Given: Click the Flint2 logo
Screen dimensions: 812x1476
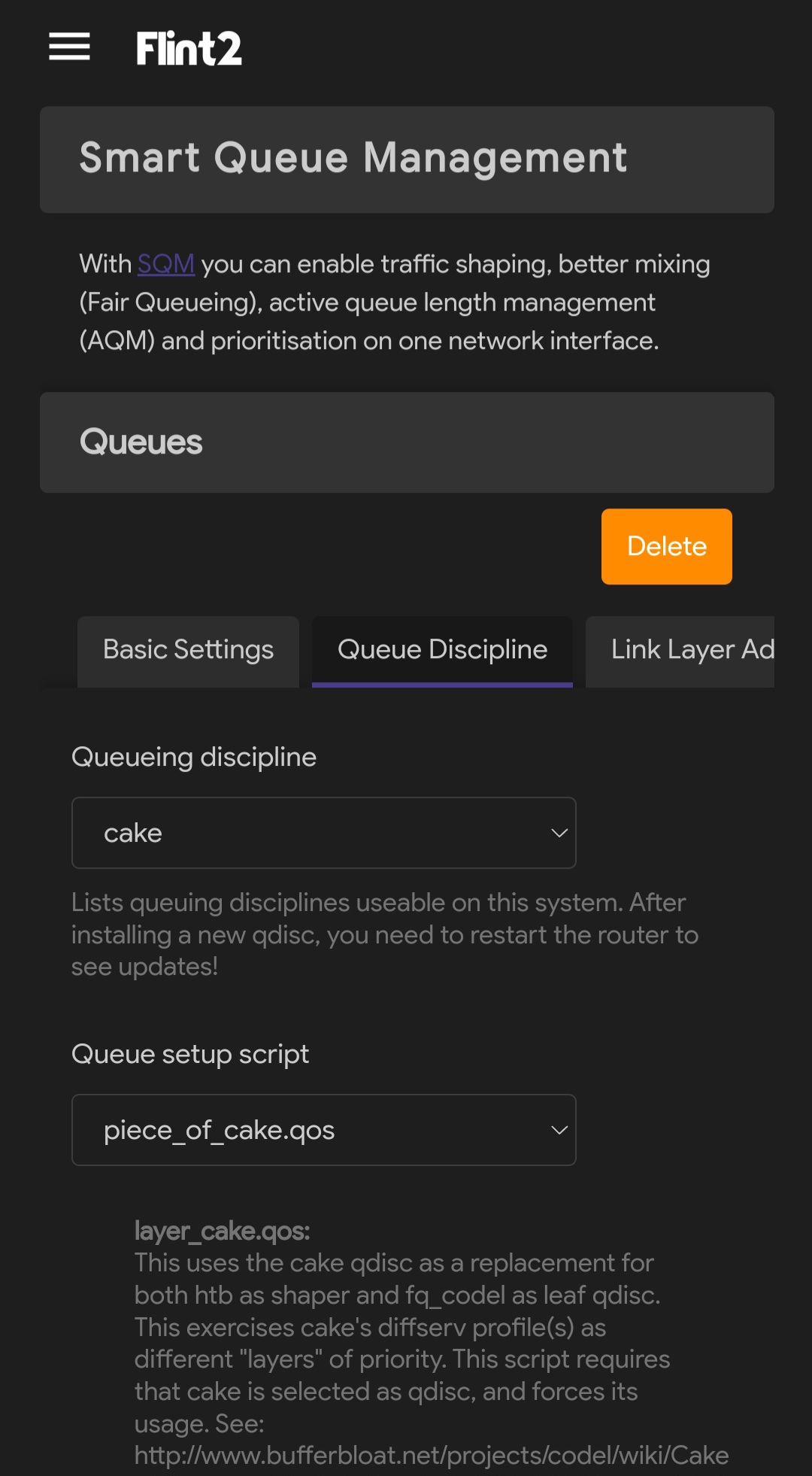Looking at the screenshot, I should coord(189,48).
